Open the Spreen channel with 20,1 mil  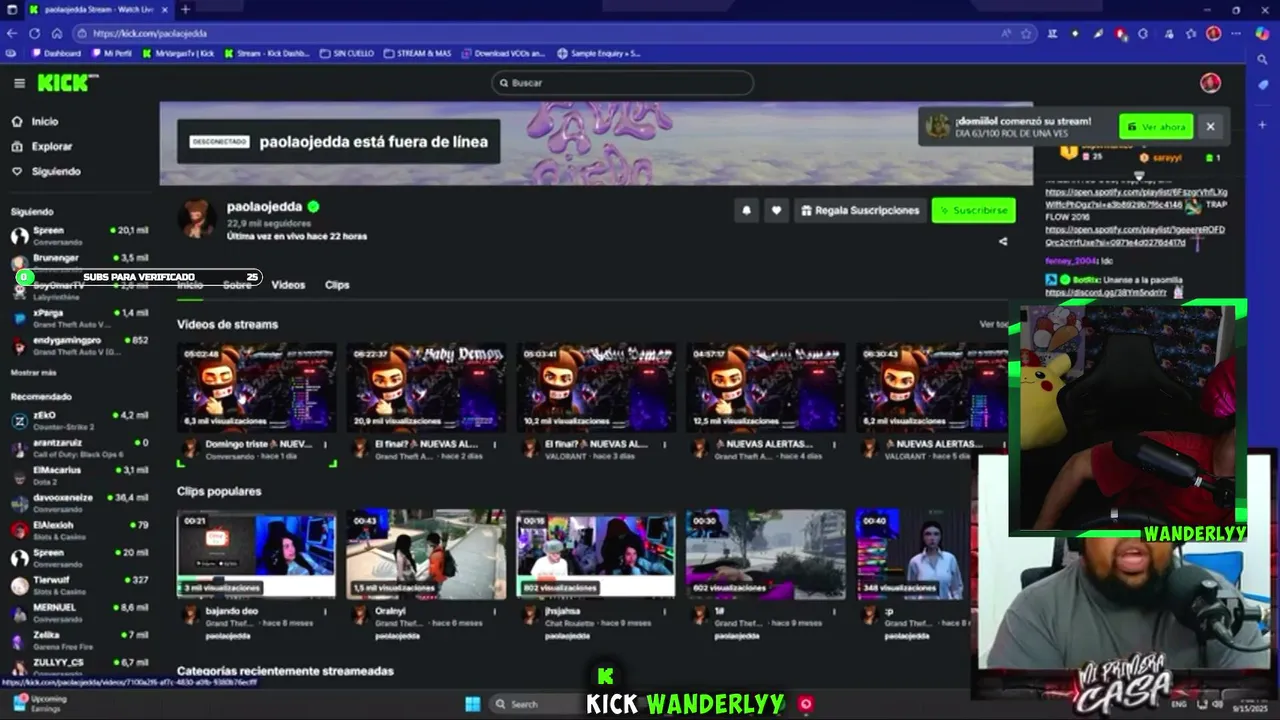point(80,235)
